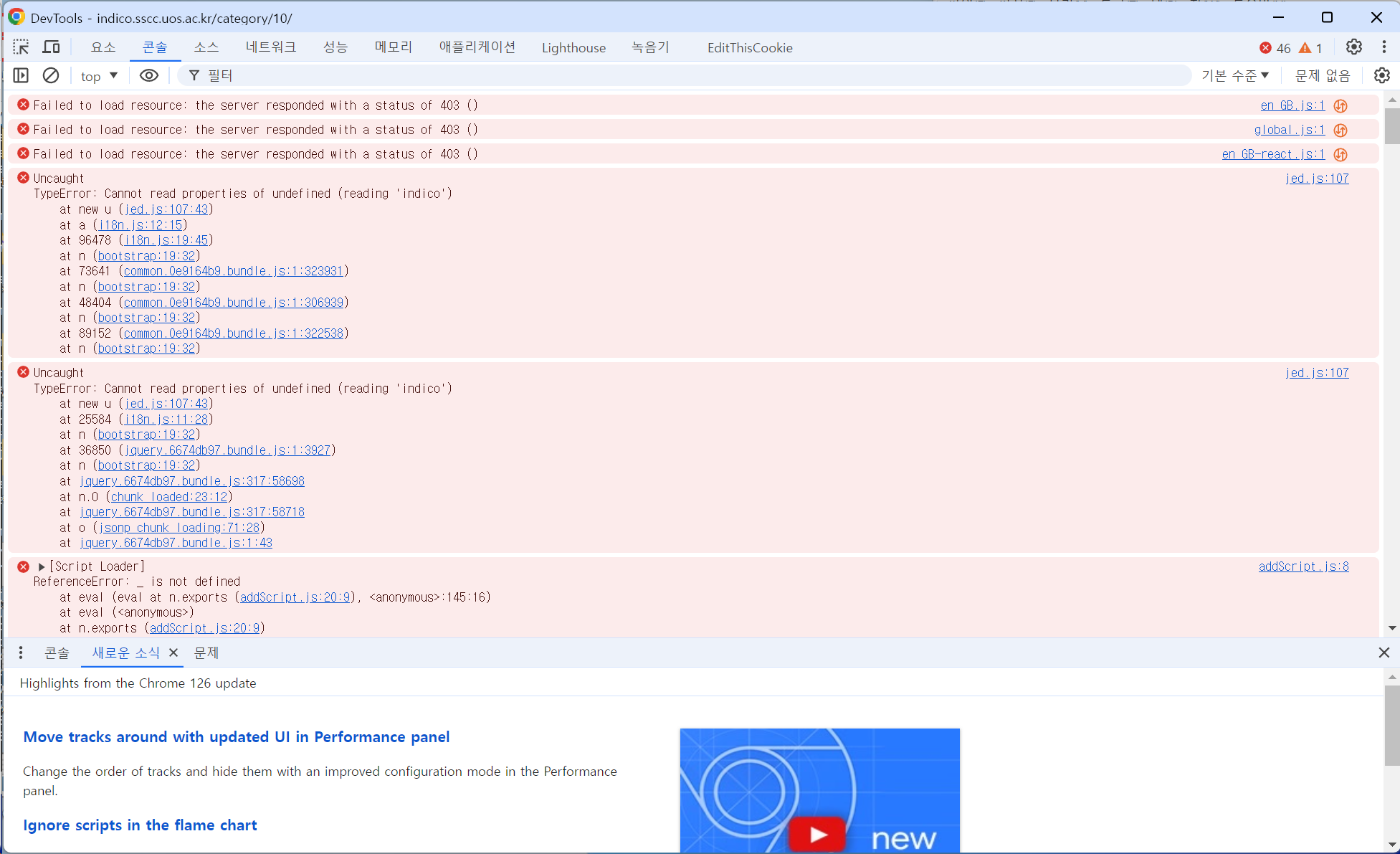1400x854 pixels.
Task: Open stack link common.0e9164b9.bundle.js:1:323931
Action: (x=233, y=271)
